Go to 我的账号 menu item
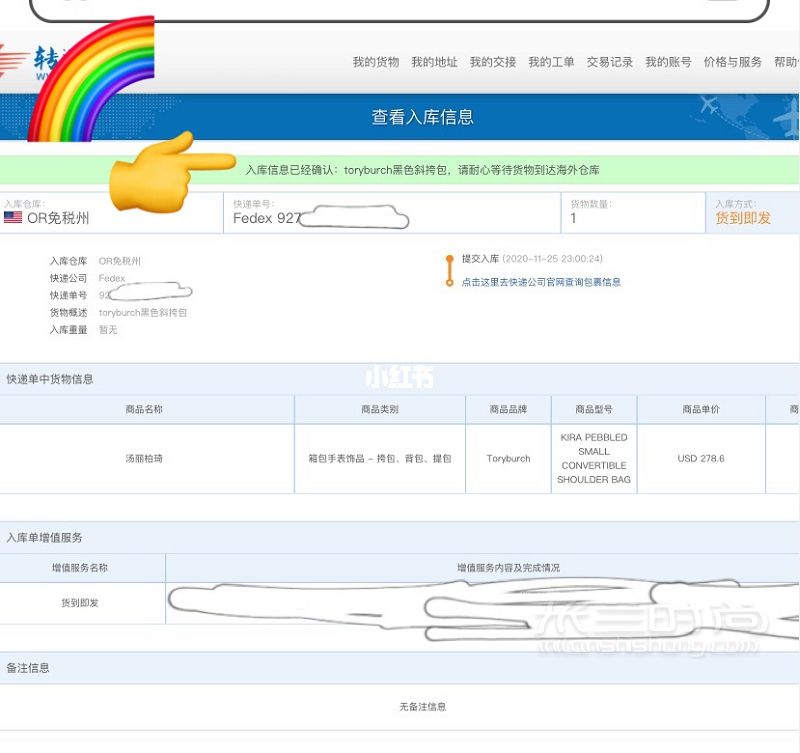800x753 pixels. tap(668, 62)
